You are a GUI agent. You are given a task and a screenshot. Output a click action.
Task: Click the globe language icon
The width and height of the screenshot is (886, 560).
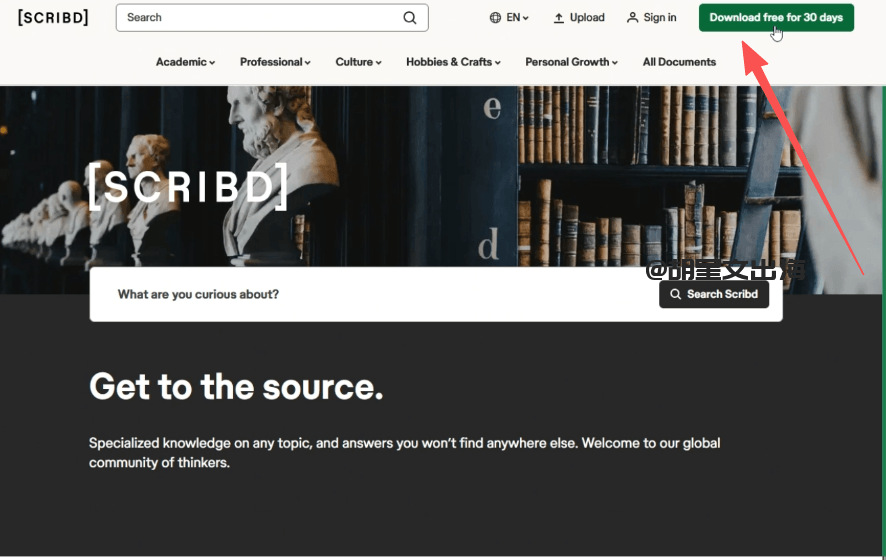tap(495, 18)
